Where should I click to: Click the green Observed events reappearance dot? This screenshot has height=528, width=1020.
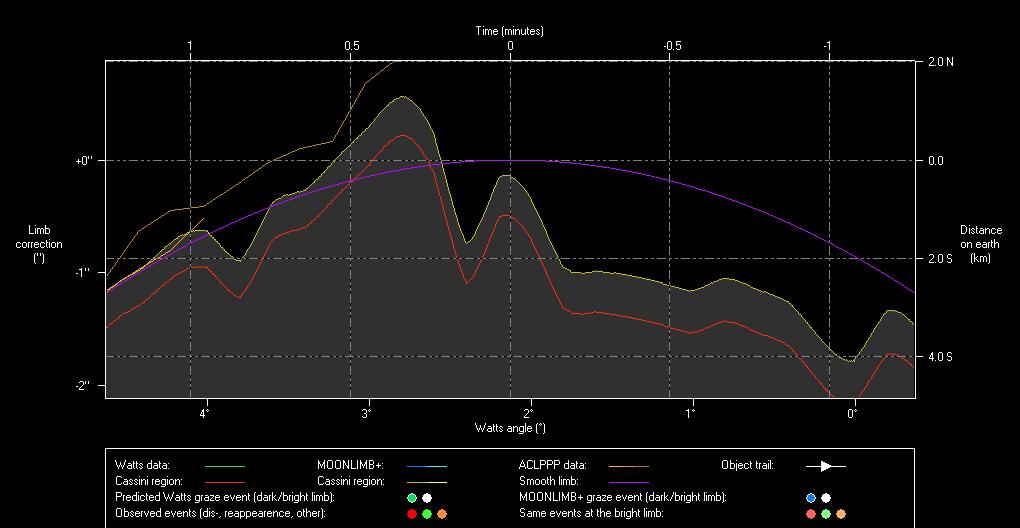coord(427,514)
